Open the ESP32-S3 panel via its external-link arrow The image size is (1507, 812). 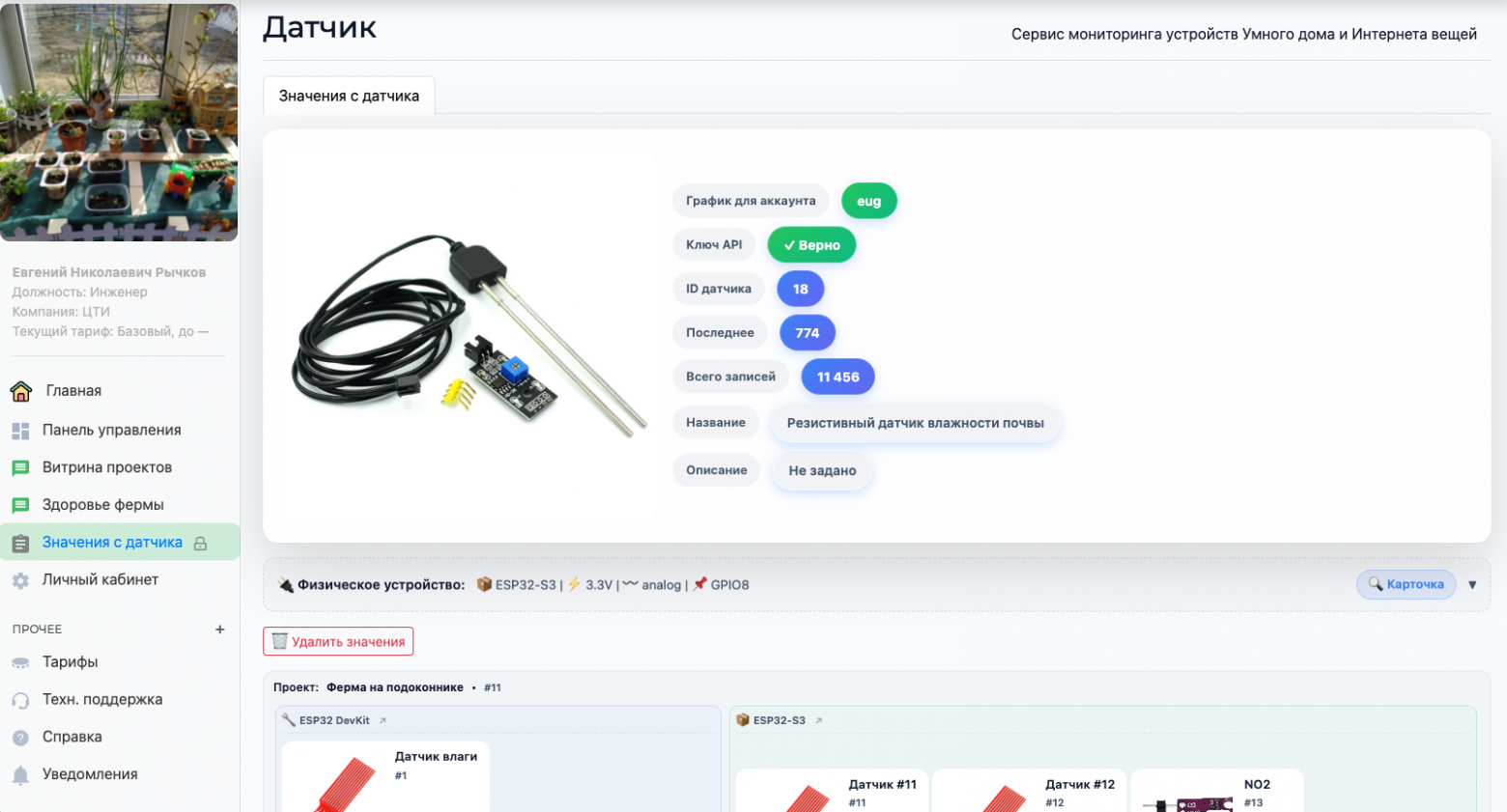[818, 720]
